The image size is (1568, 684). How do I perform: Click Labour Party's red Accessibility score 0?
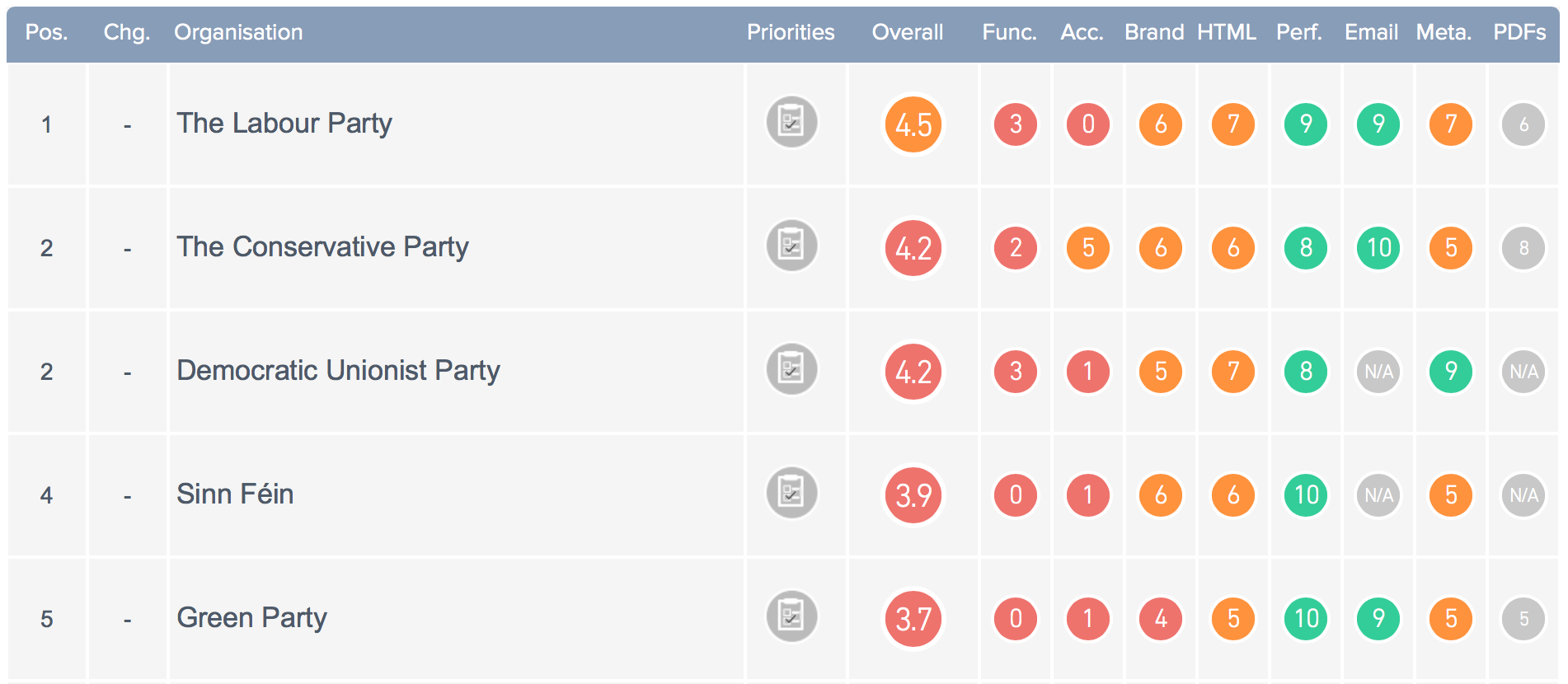1088,124
